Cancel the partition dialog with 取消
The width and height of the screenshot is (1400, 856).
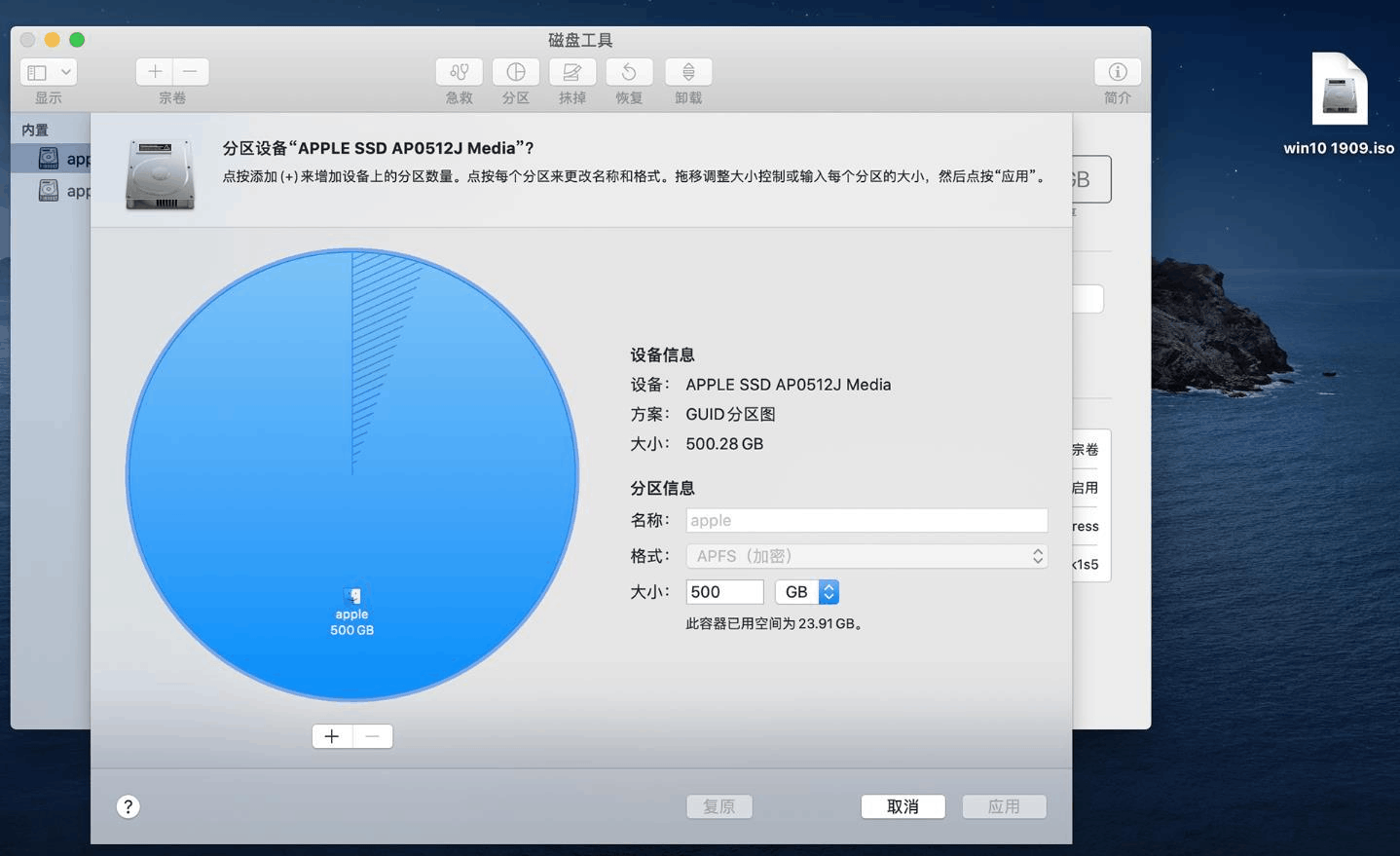pyautogui.click(x=902, y=806)
